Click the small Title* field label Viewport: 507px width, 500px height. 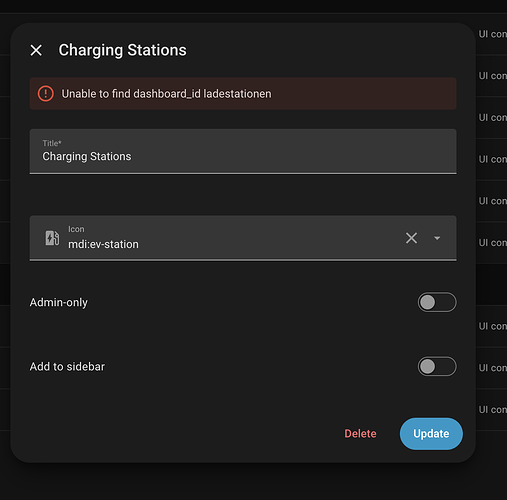pos(52,143)
